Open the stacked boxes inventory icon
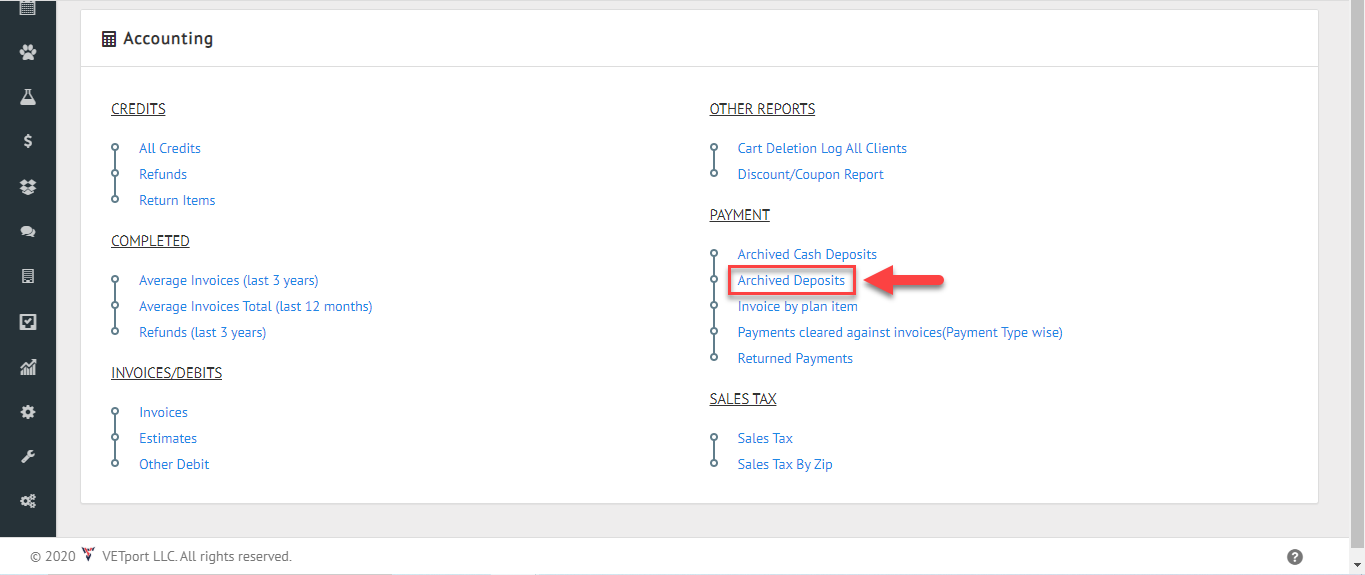Screen dimensions: 1365x575 (28, 186)
